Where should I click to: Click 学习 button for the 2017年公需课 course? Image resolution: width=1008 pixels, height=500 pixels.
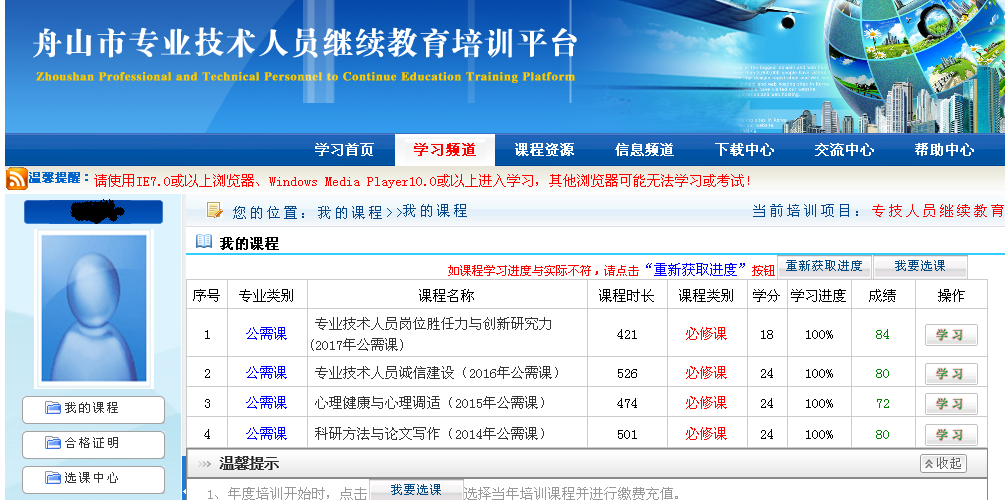(950, 335)
